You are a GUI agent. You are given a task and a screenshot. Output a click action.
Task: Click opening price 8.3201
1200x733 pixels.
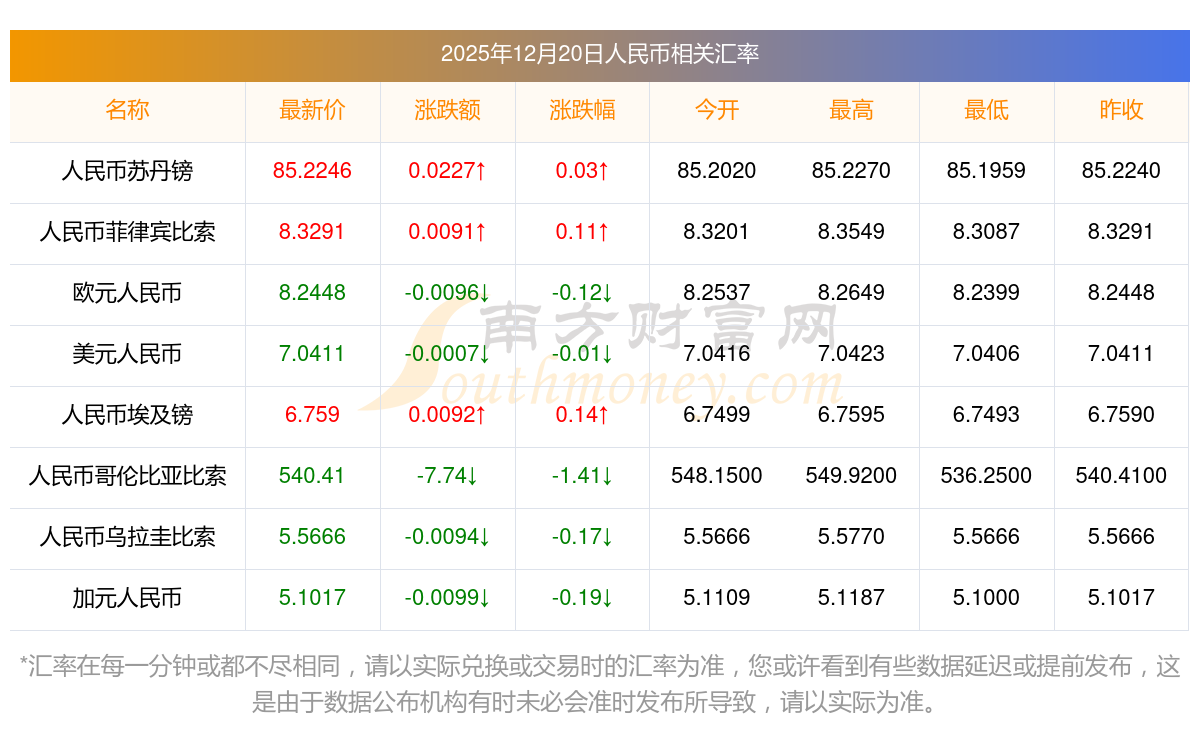point(717,232)
